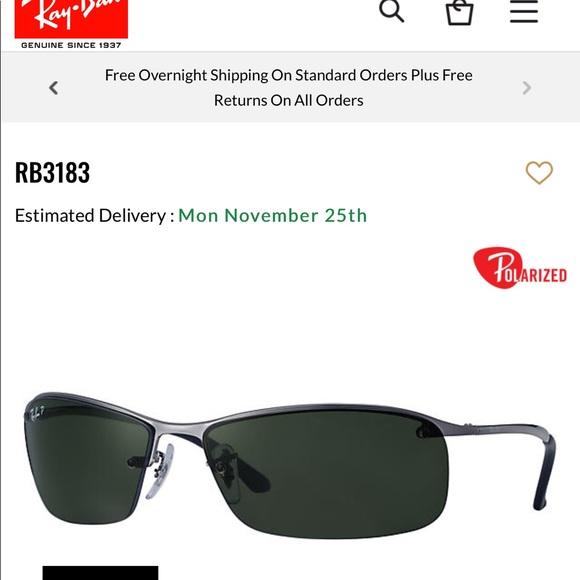Click the Genuine Since 1937 tagline
Screen dimensions: 580x580
pos(71,45)
